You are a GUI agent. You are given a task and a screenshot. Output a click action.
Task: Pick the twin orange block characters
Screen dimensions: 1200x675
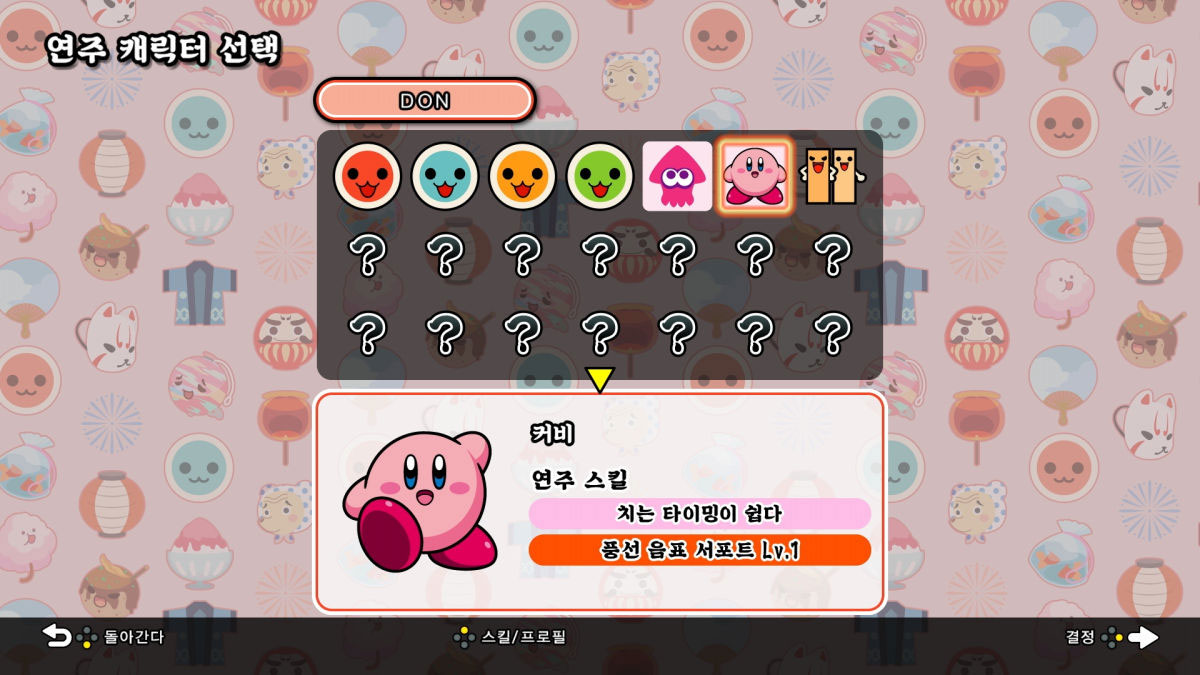833,176
